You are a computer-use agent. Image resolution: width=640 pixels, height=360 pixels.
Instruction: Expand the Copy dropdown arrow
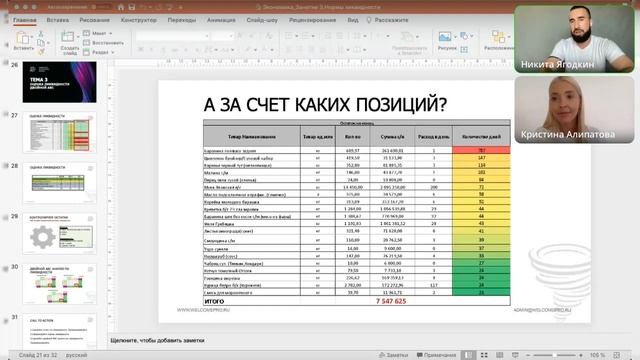coord(48,42)
